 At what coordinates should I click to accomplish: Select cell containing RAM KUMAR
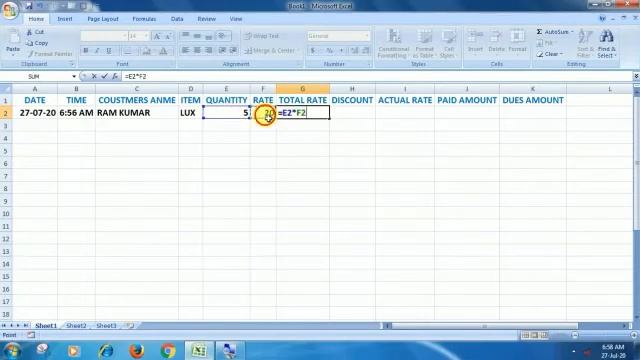click(137, 113)
